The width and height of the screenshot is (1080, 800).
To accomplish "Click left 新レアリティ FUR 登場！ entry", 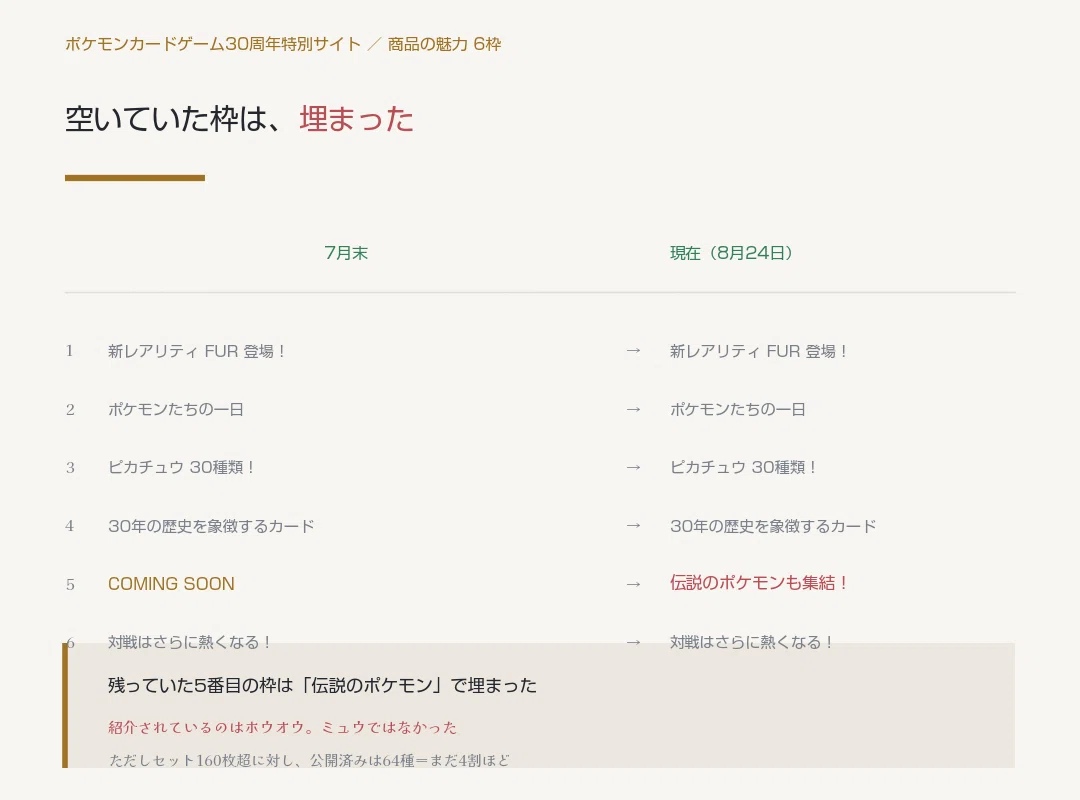I will pyautogui.click(x=197, y=351).
